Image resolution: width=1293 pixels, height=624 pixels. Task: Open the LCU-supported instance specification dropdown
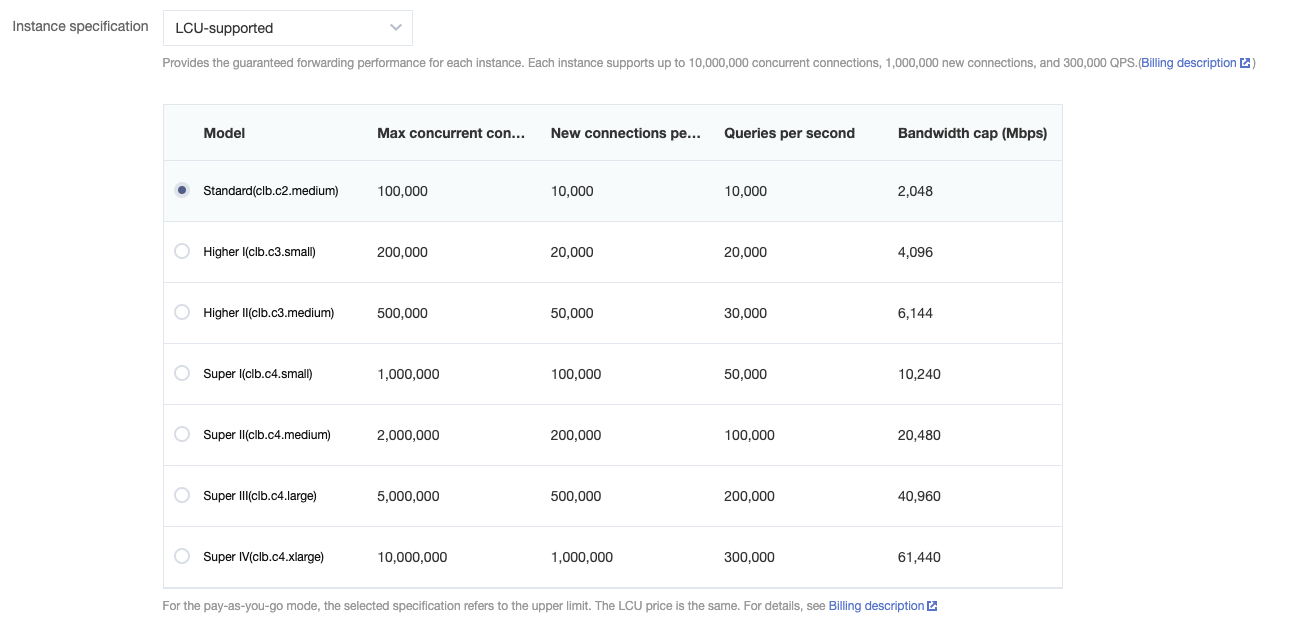[x=287, y=28]
